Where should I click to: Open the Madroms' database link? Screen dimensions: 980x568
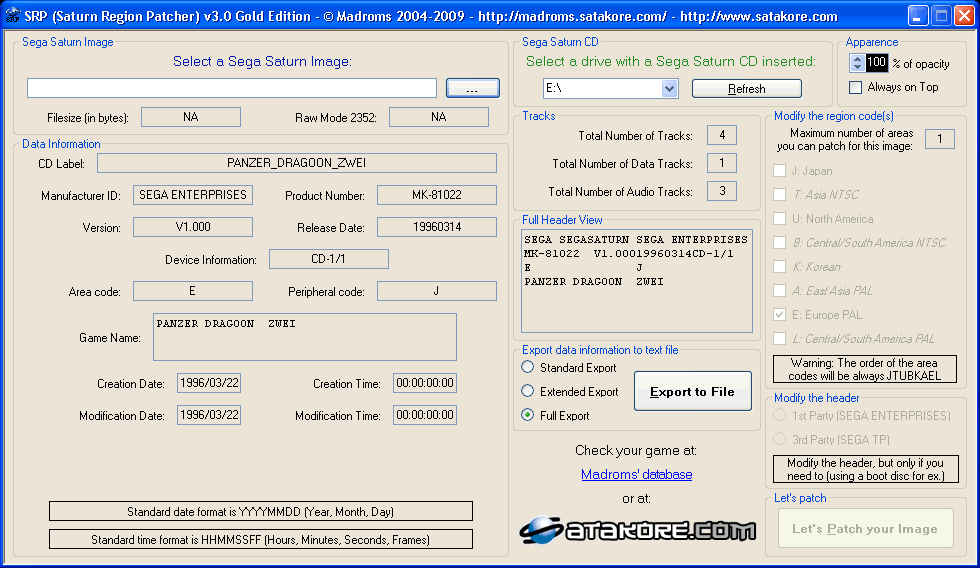[x=636, y=474]
